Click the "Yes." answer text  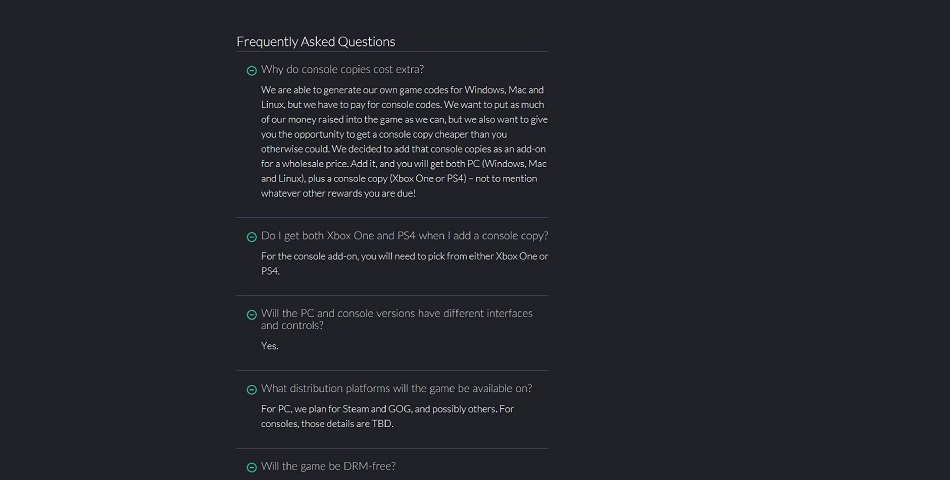tap(270, 346)
